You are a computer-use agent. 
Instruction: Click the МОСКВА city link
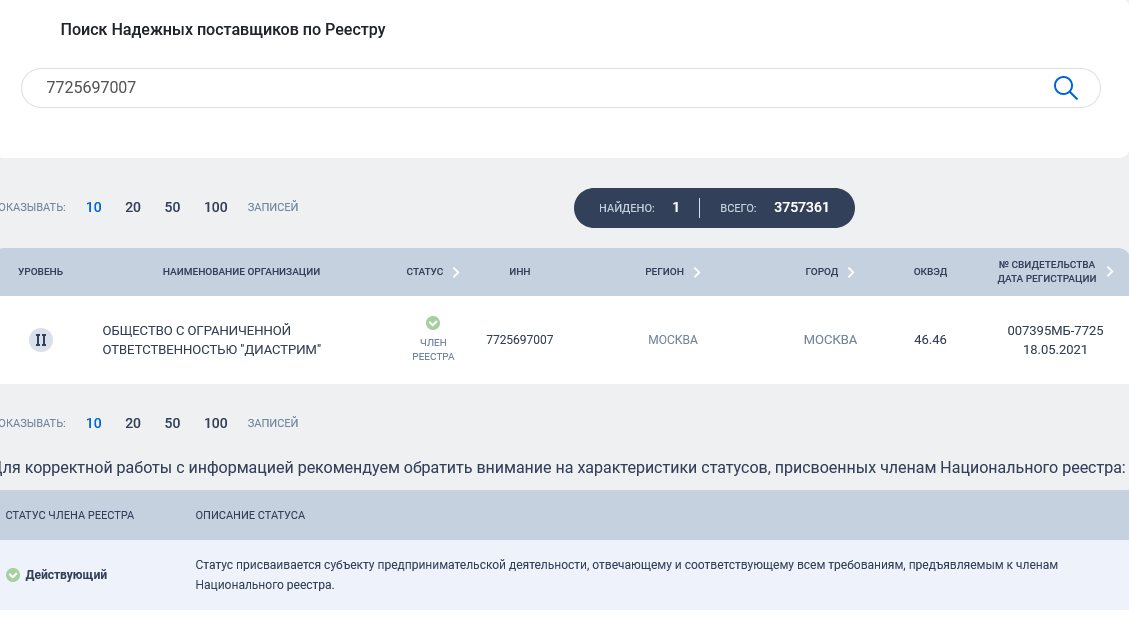click(830, 340)
